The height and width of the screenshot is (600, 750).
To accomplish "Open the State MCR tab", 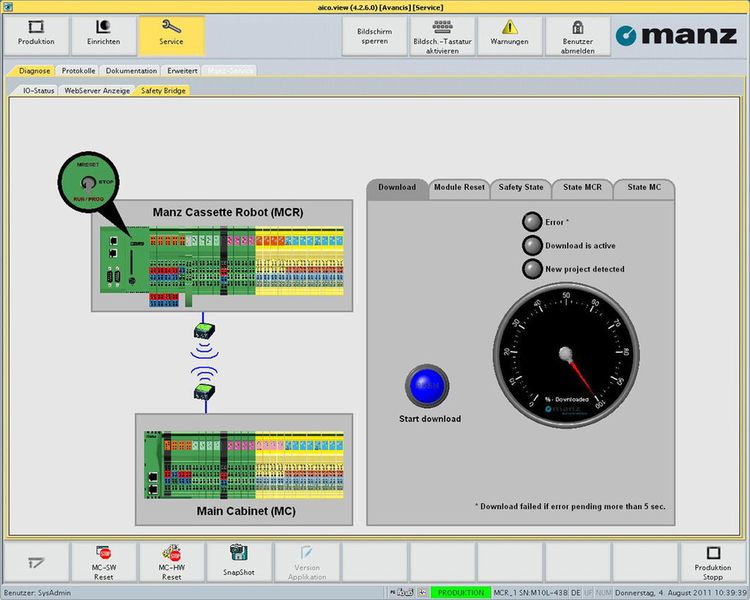I will click(582, 188).
